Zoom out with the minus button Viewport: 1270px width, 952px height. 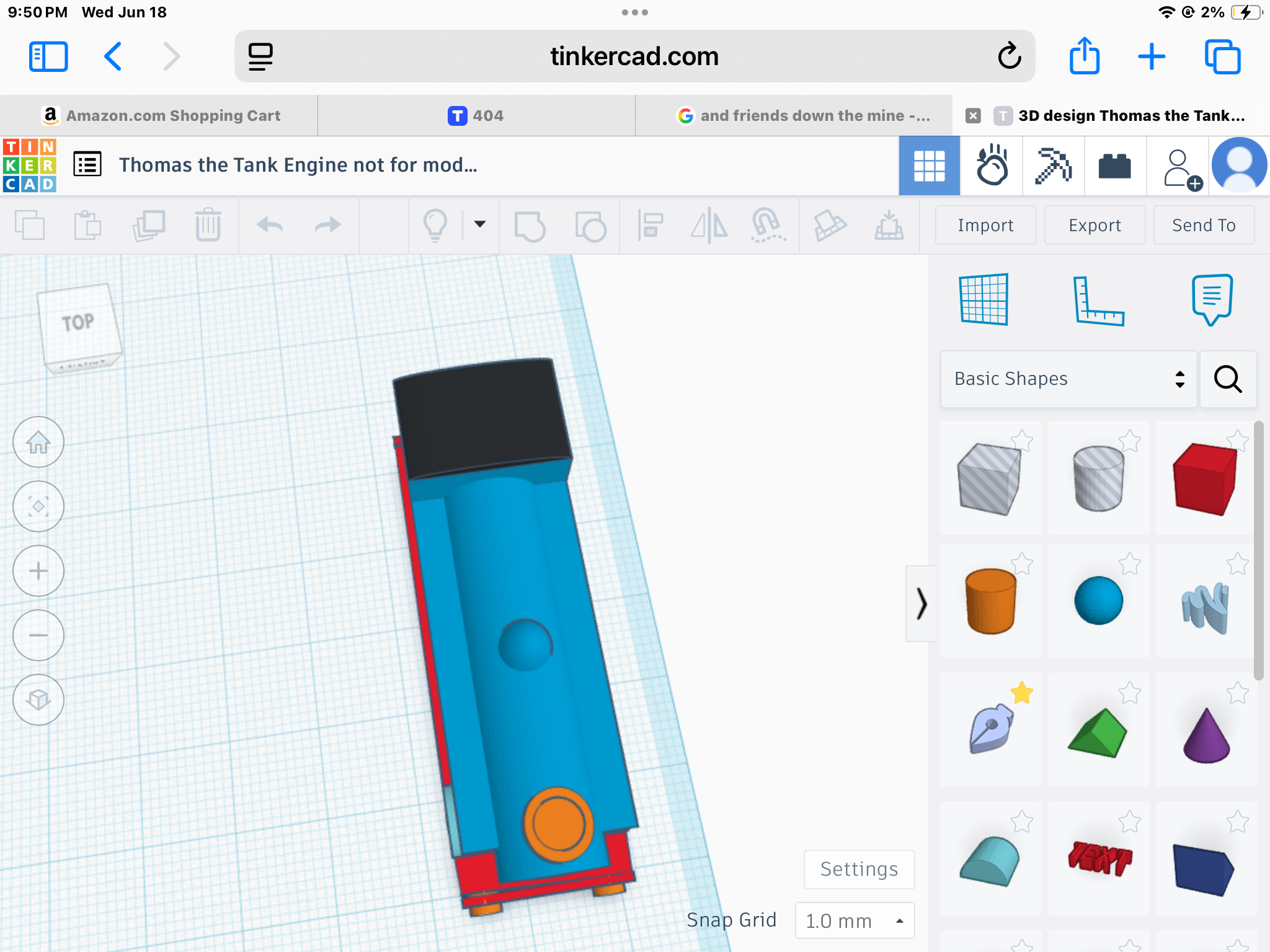click(38, 635)
